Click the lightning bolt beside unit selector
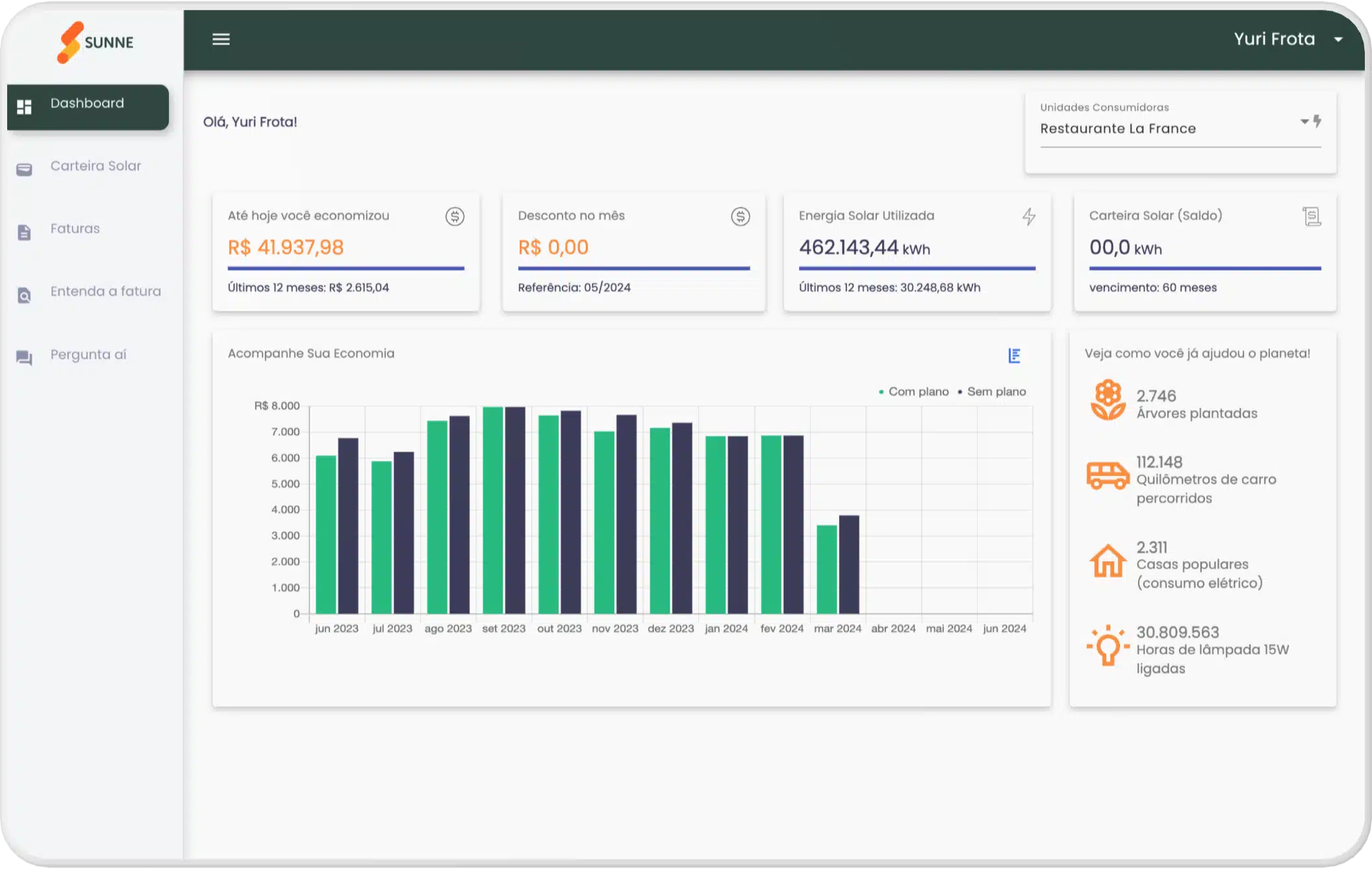This screenshot has width=1372, height=869. (x=1317, y=121)
